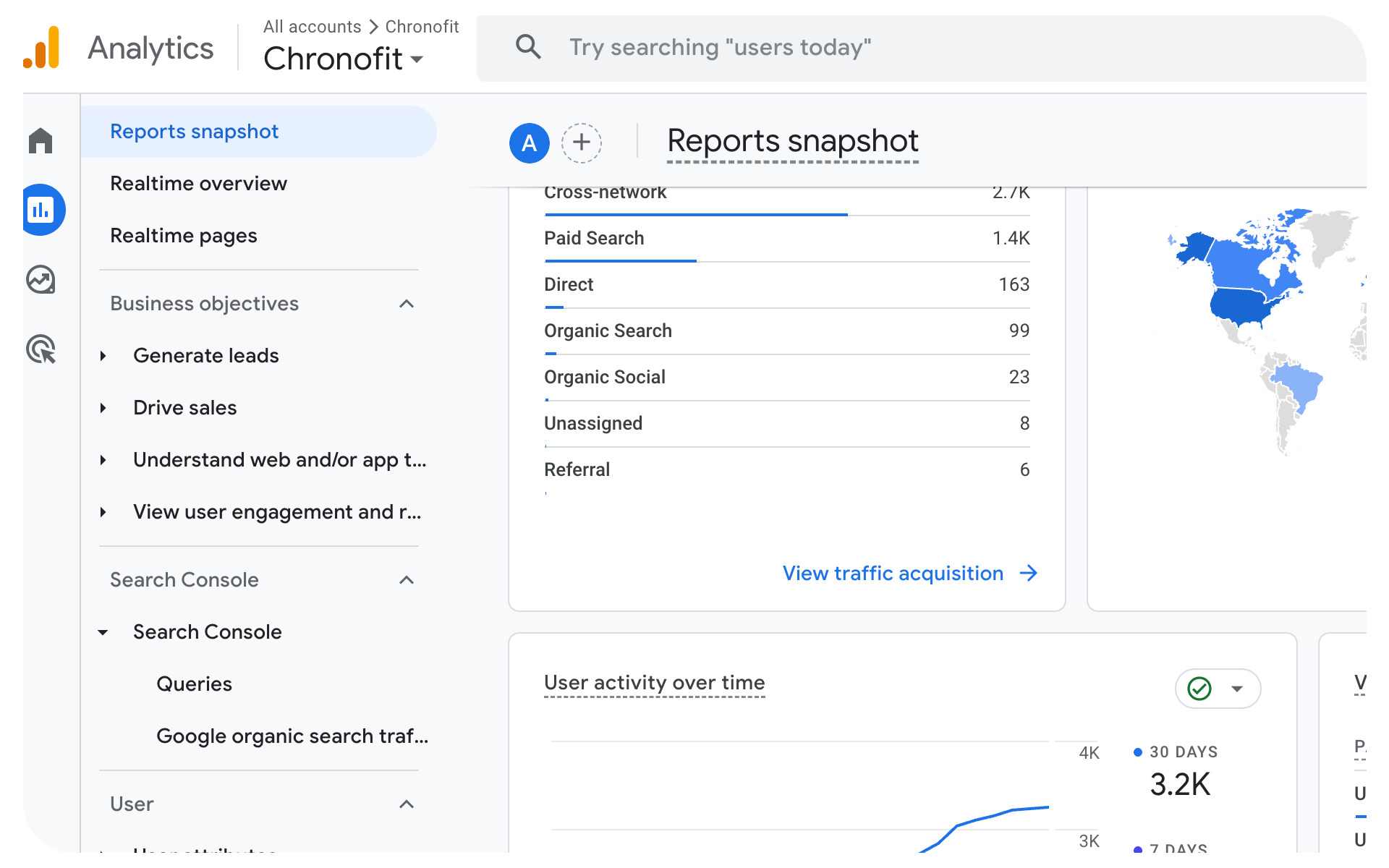Click the Reports snapshot page title

pos(793,141)
